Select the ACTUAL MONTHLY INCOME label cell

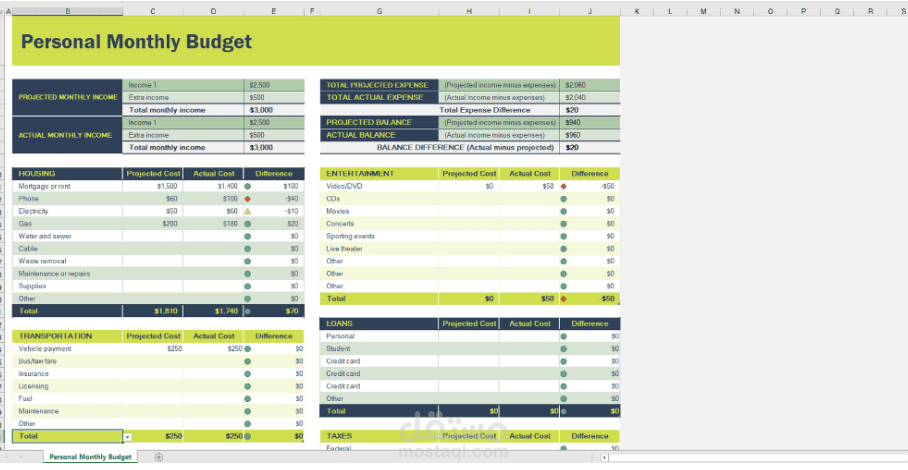(68, 135)
